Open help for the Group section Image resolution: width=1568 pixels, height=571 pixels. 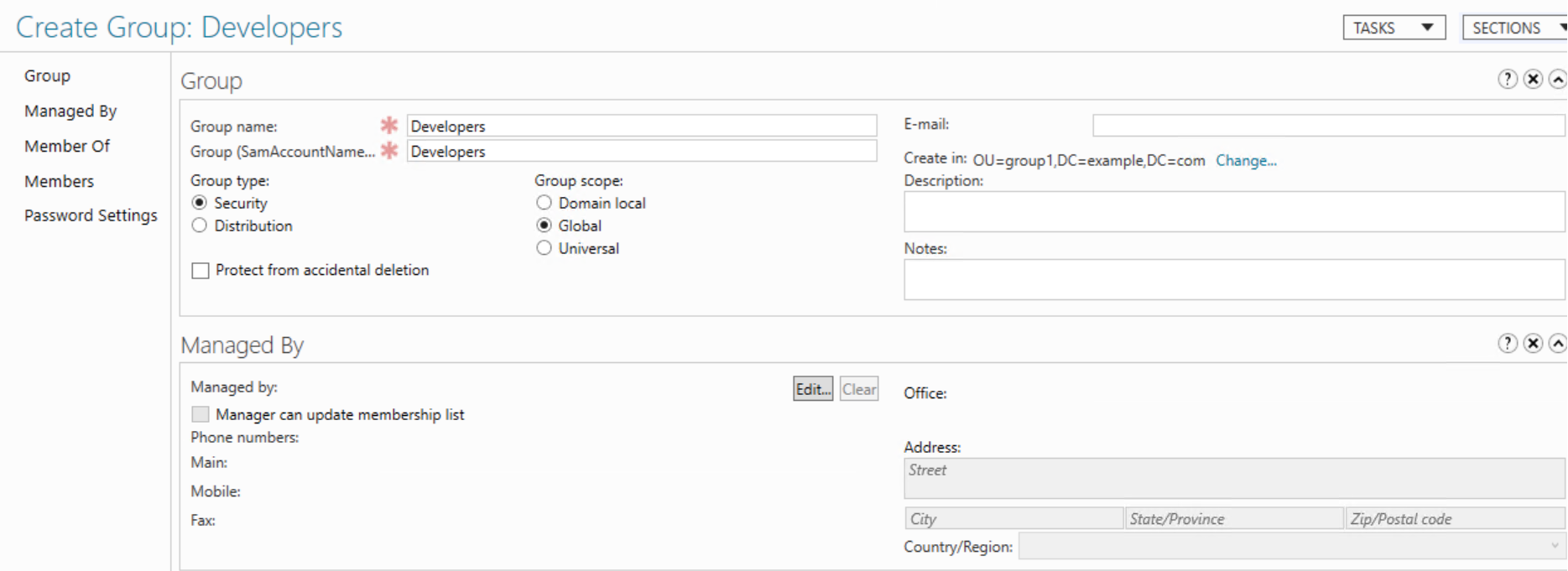pyautogui.click(x=1508, y=79)
